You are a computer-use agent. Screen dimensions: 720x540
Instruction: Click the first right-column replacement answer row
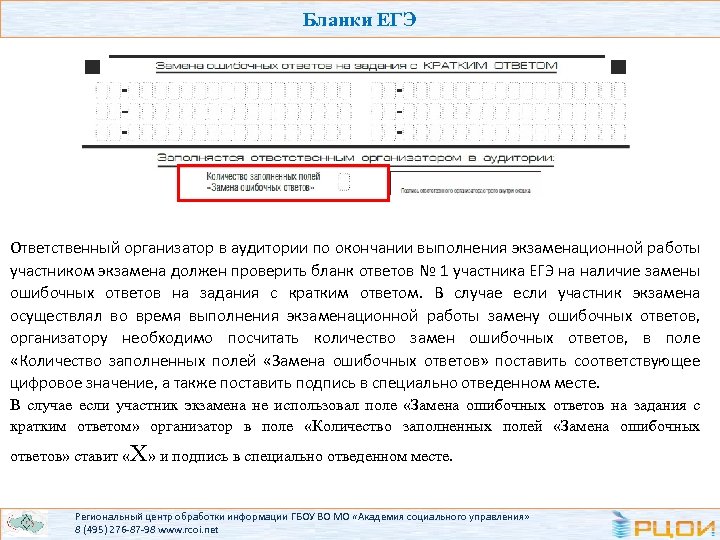499,90
